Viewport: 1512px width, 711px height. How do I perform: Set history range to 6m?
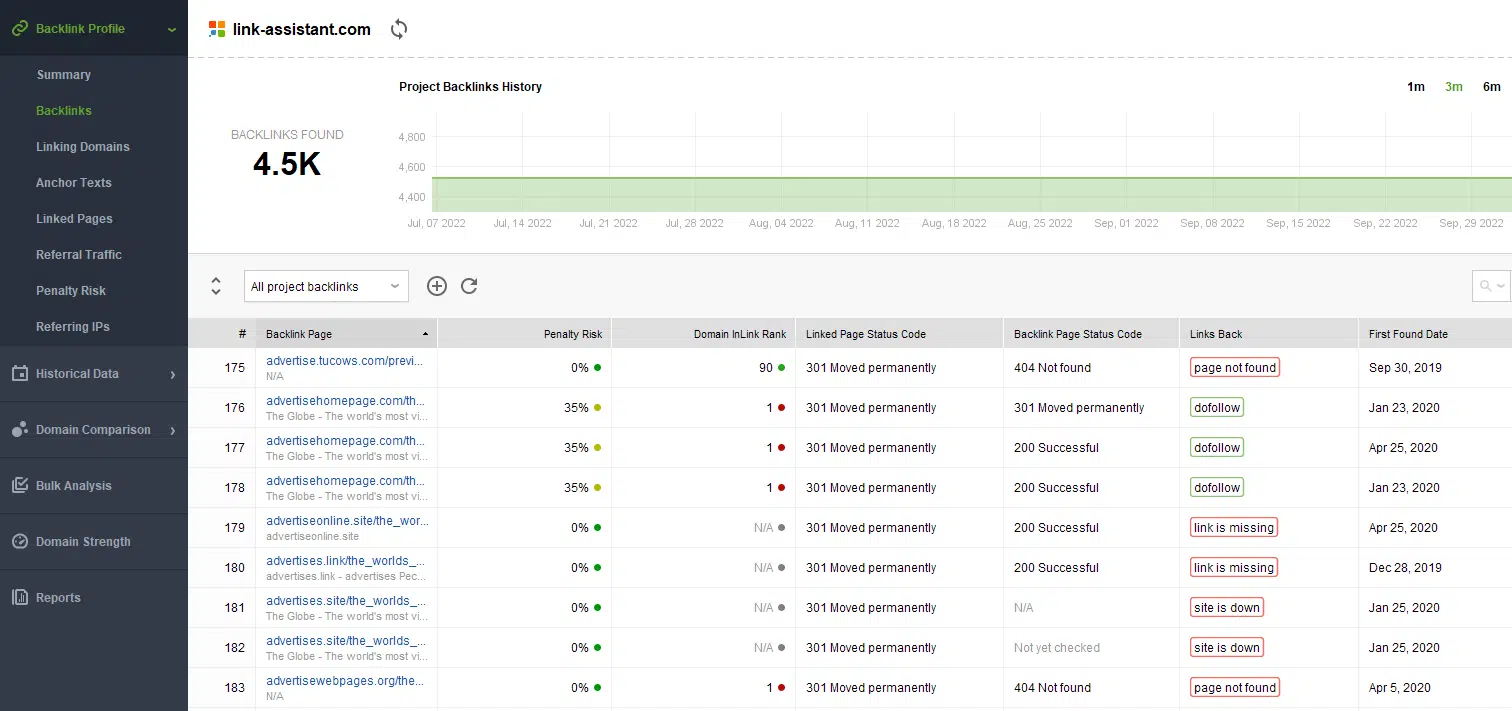1492,87
